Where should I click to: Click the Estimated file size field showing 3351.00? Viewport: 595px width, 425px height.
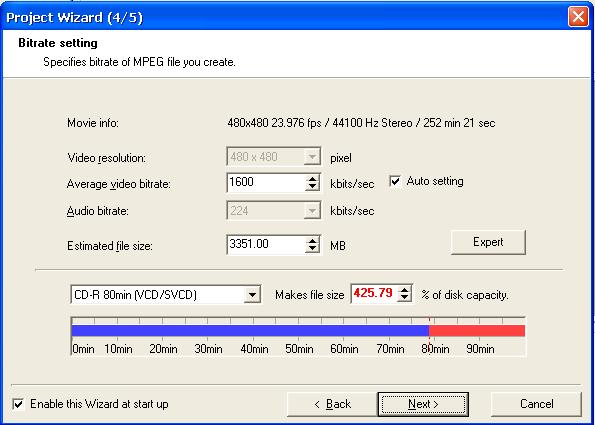(266, 245)
